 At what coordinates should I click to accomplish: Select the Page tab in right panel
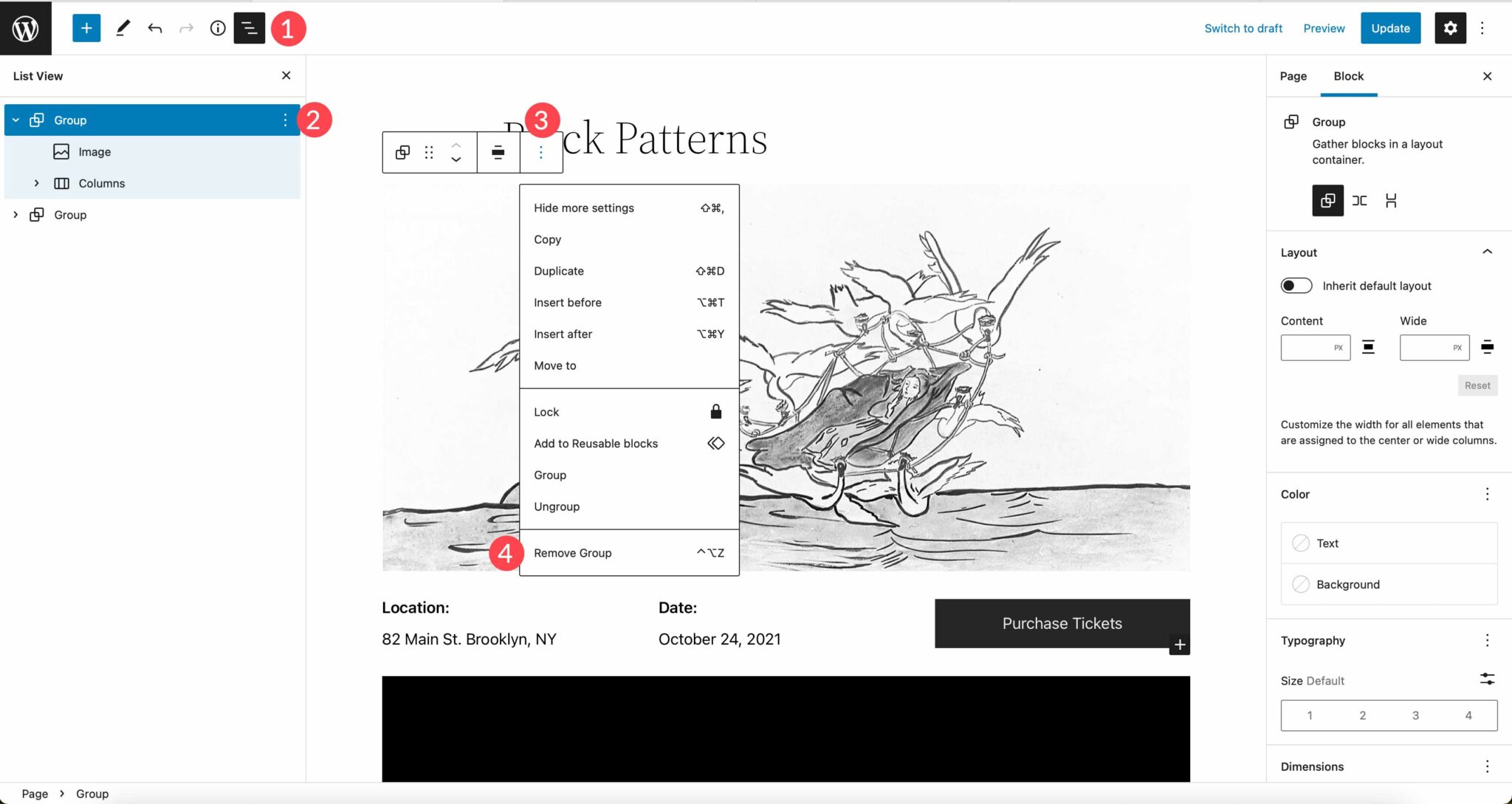coord(1293,76)
